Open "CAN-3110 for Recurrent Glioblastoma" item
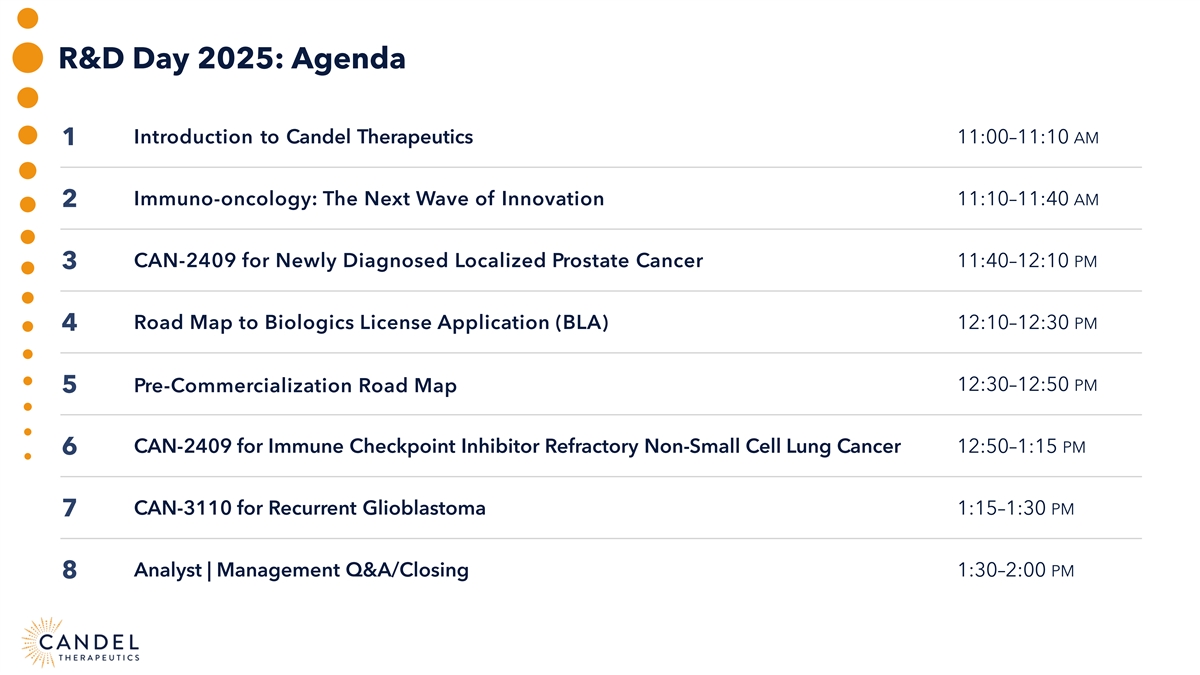Image resolution: width=1200 pixels, height=675 pixels. (x=310, y=508)
